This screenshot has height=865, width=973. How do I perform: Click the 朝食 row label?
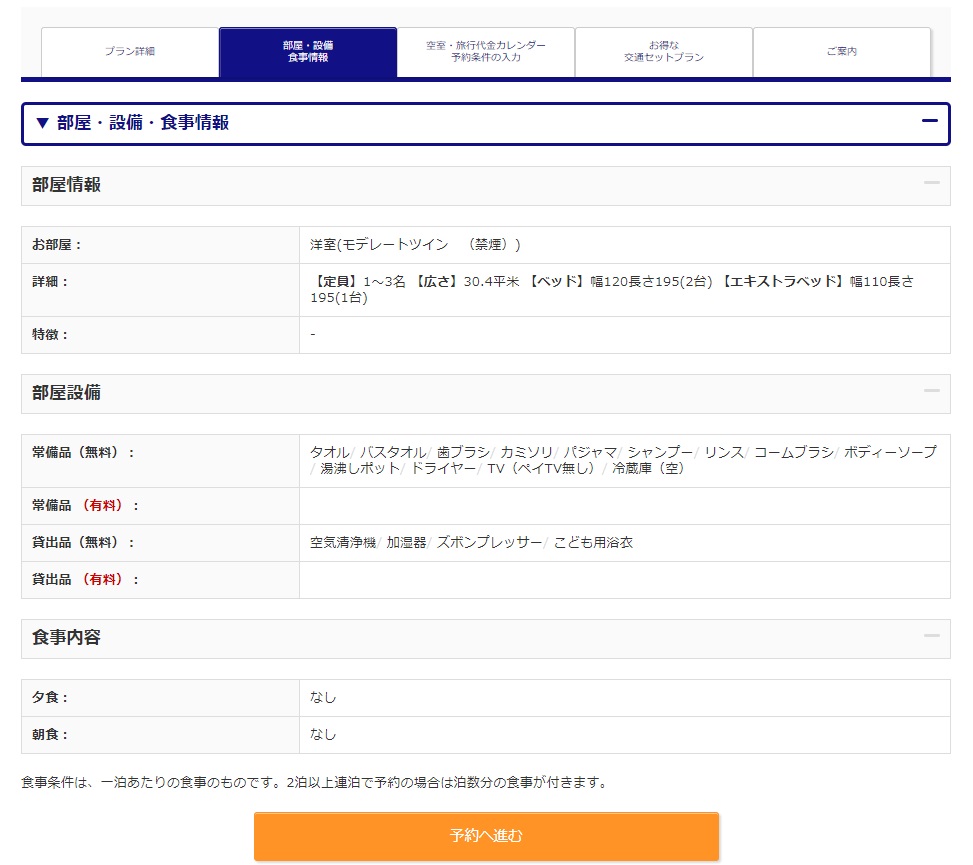(x=50, y=735)
